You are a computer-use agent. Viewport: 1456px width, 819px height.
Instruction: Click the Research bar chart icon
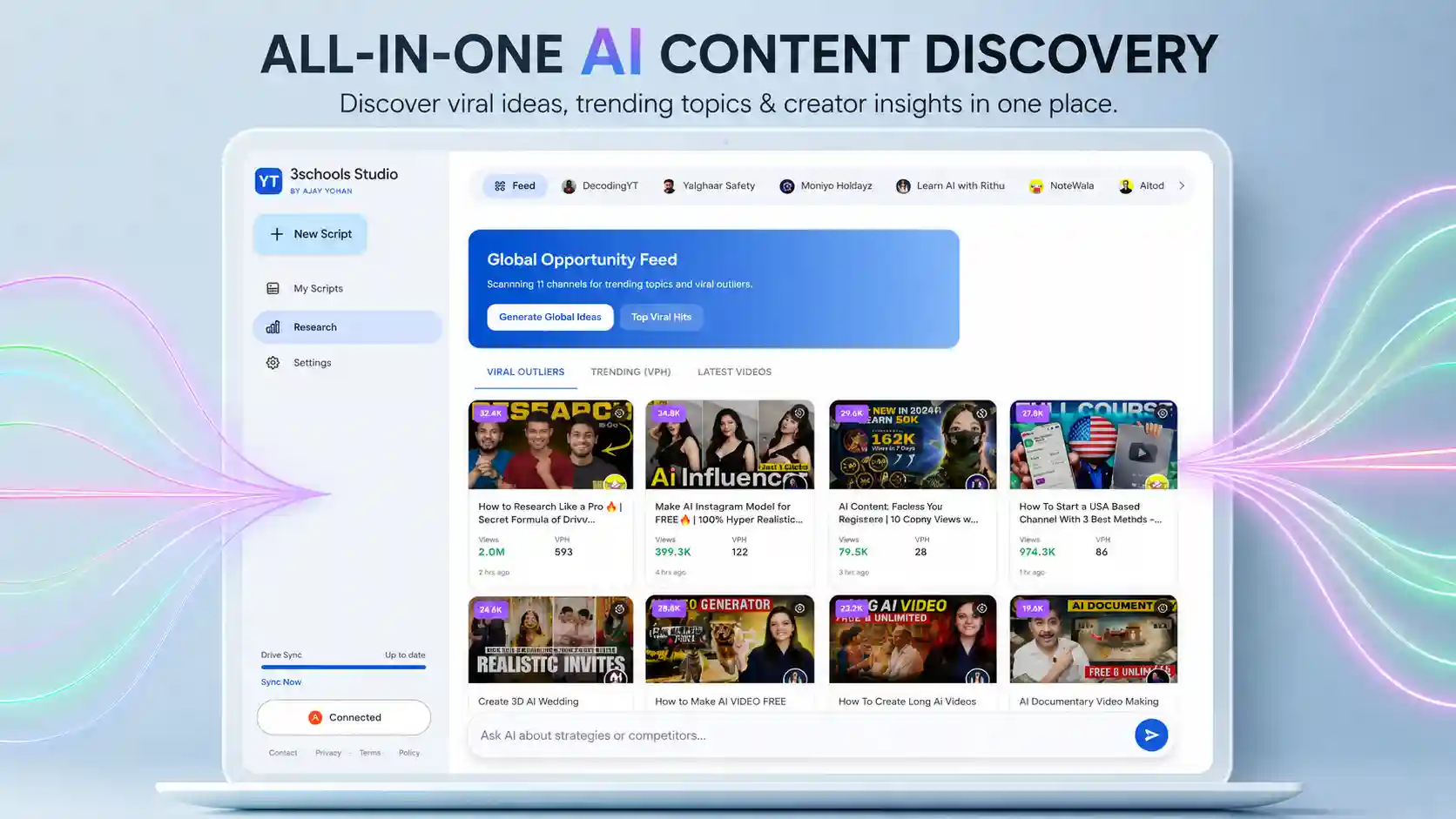(x=273, y=327)
